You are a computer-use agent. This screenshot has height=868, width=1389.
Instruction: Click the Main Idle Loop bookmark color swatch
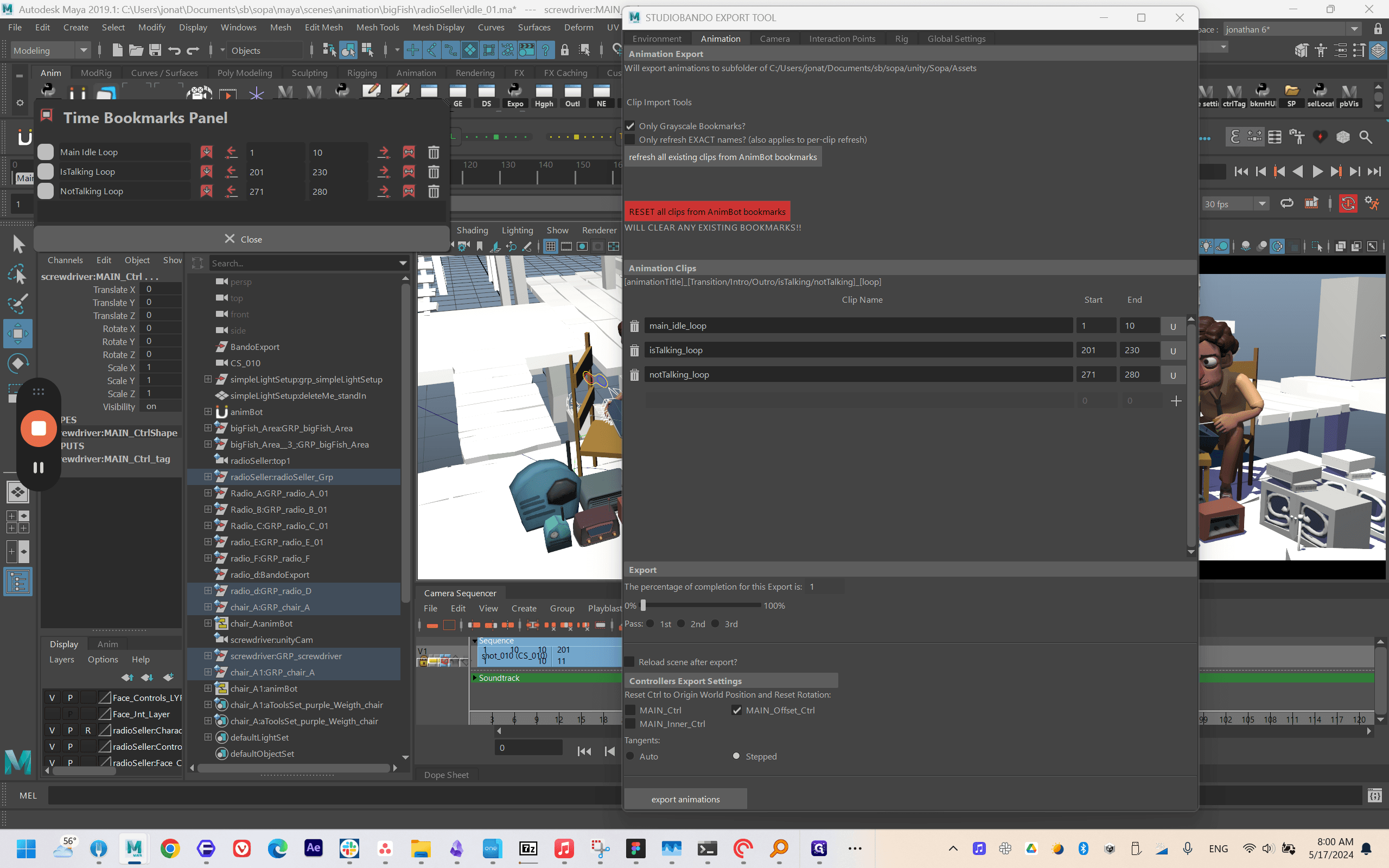pyautogui.click(x=46, y=152)
